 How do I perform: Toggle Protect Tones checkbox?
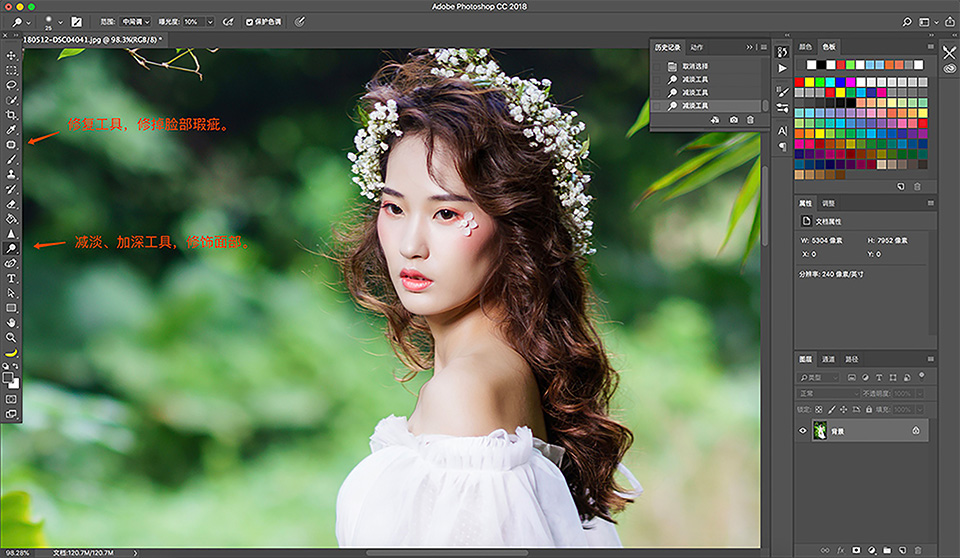coord(250,22)
